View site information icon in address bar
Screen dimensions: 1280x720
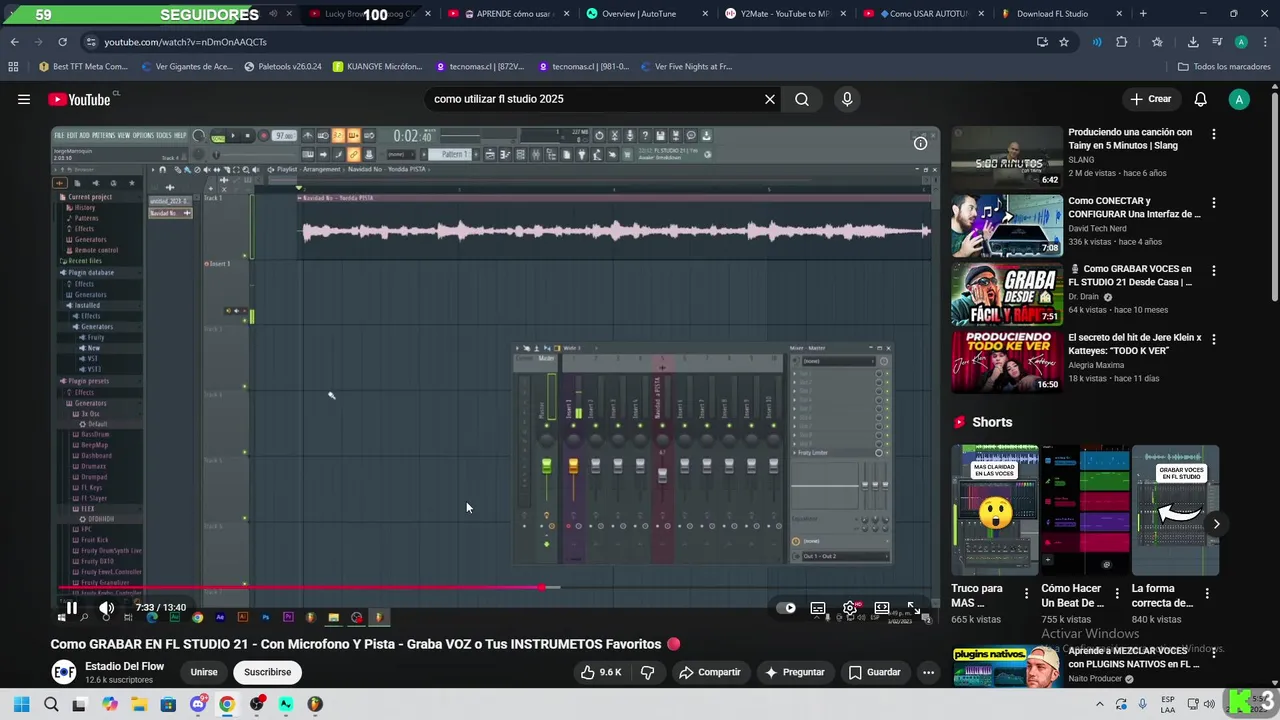point(91,42)
